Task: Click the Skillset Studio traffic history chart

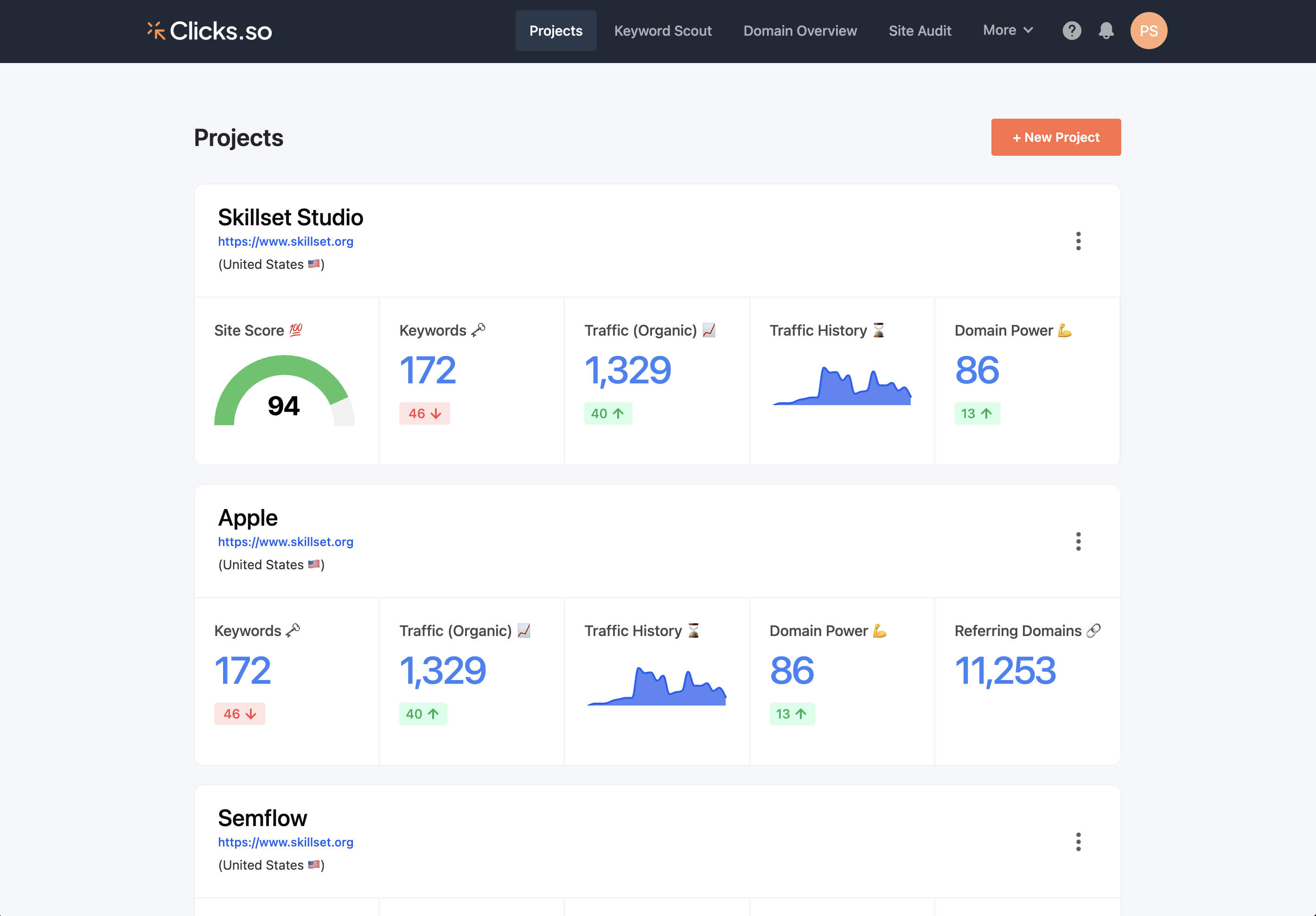Action: coord(842,386)
